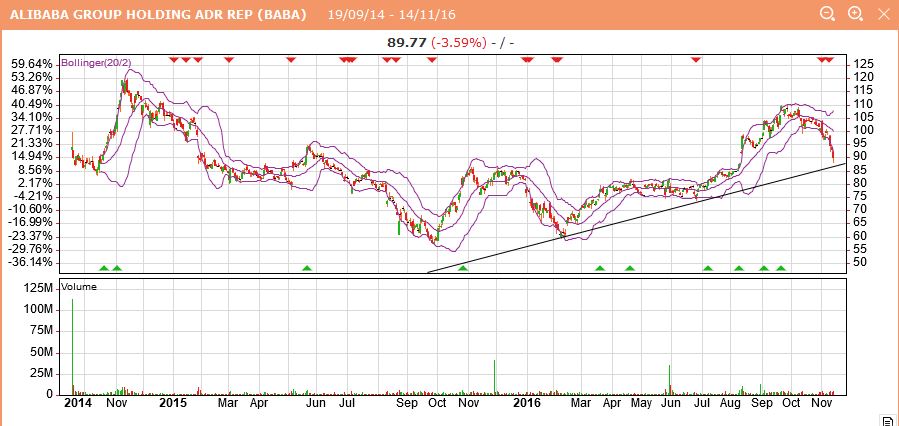Open the document notes icon below chart

pyautogui.click(x=888, y=421)
